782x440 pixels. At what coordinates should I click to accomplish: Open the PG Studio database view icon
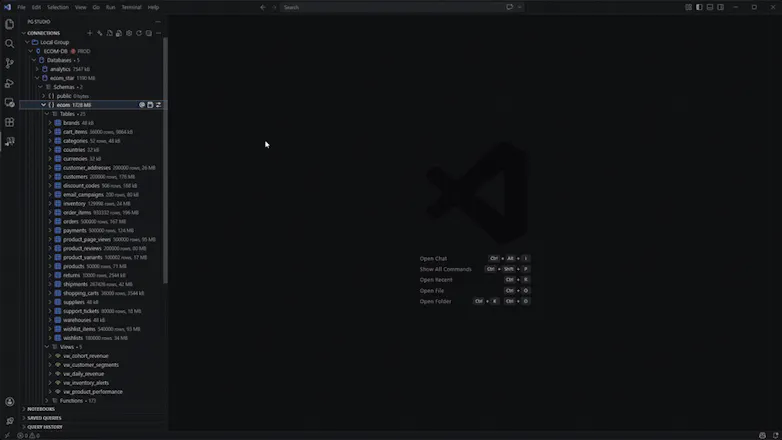pyautogui.click(x=9, y=142)
